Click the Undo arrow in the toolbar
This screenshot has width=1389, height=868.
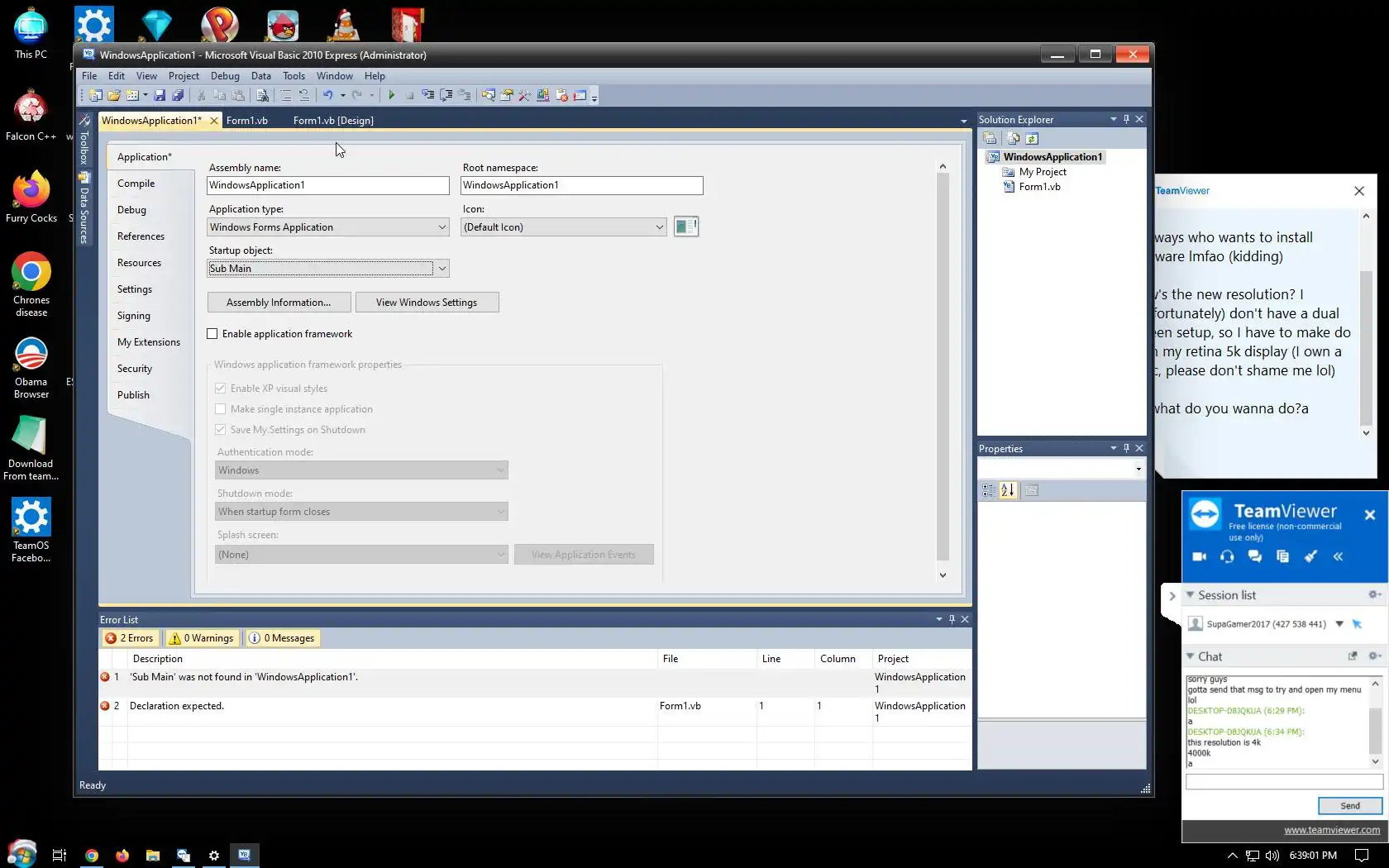click(x=327, y=95)
